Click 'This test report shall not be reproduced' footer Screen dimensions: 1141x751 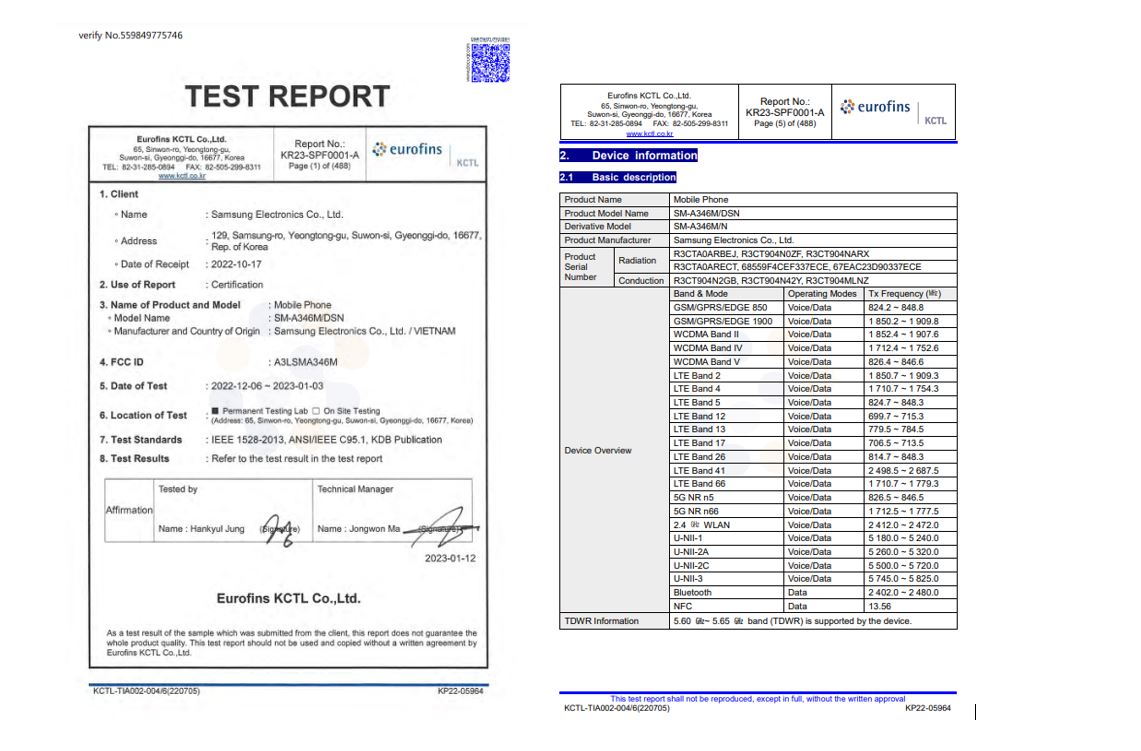758,699
